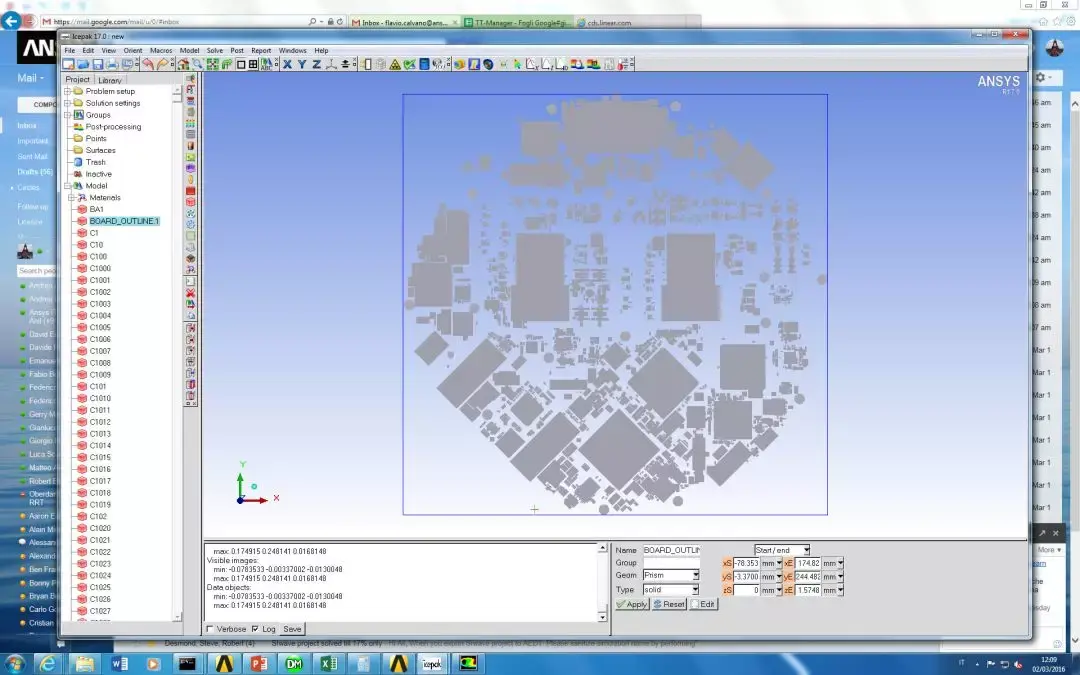The width and height of the screenshot is (1080, 675).
Task: Click the Save project toolbar icon
Action: (98, 64)
